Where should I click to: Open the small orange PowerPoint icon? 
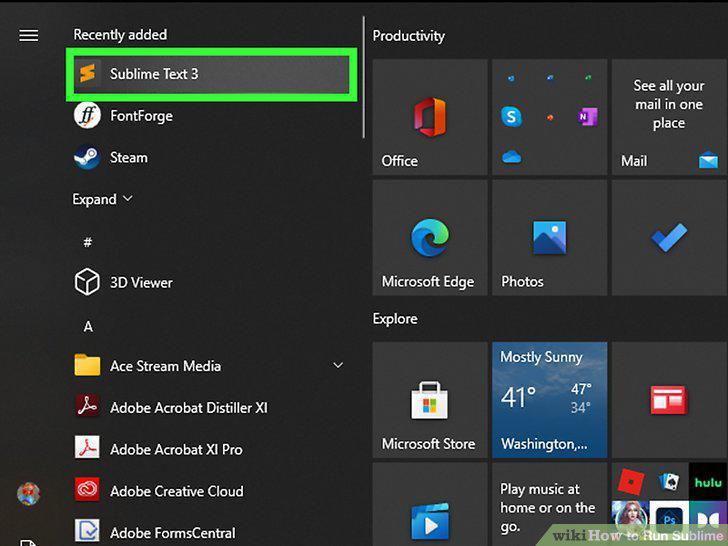coord(550,117)
